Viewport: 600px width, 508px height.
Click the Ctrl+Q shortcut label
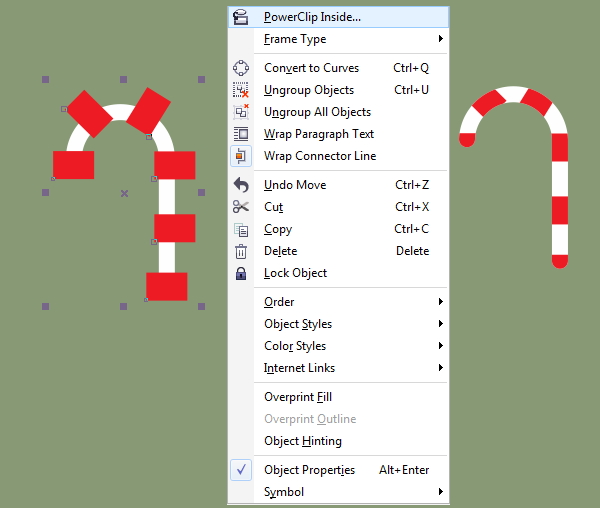coord(411,68)
